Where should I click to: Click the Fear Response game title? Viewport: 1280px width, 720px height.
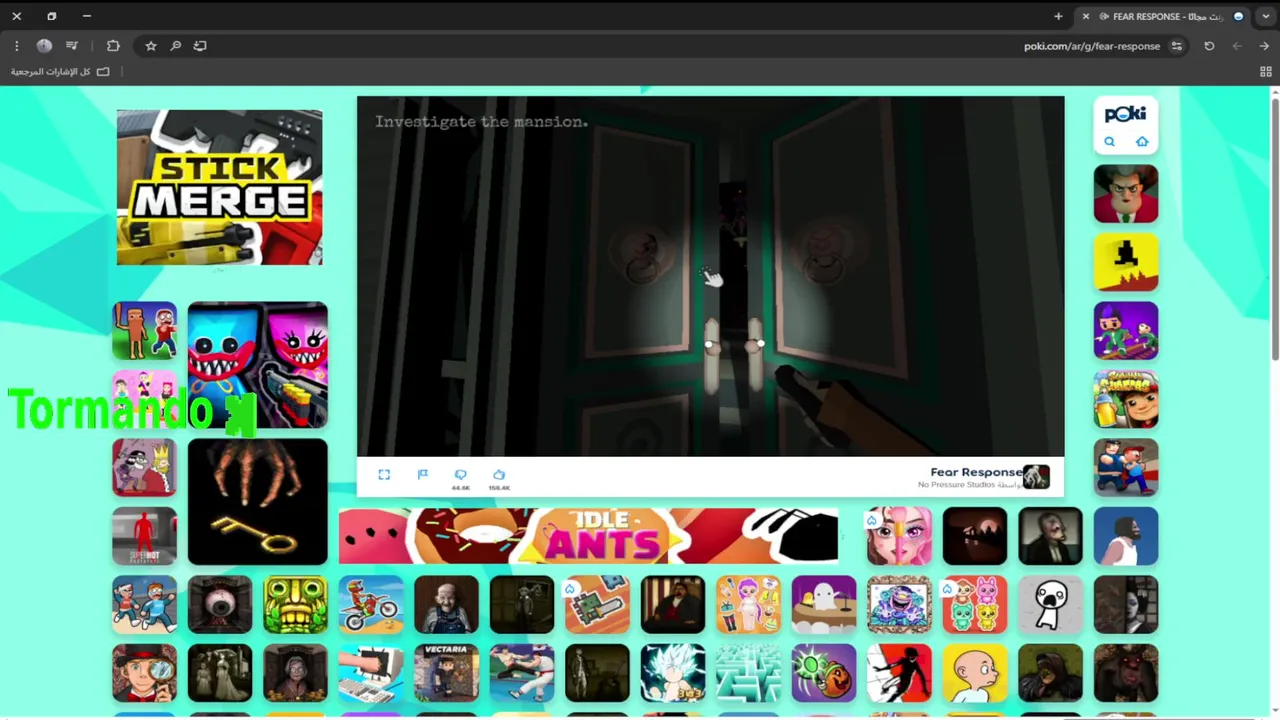(x=976, y=472)
